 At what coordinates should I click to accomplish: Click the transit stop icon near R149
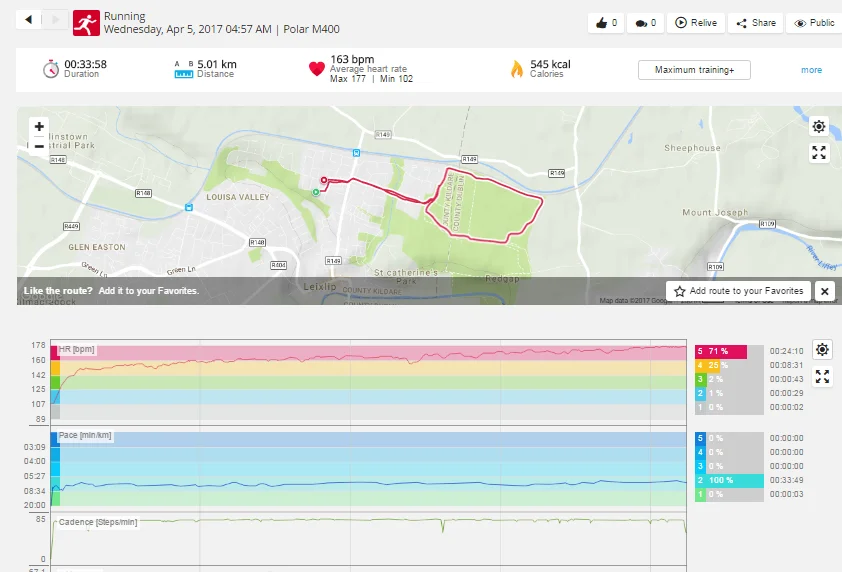(x=356, y=153)
